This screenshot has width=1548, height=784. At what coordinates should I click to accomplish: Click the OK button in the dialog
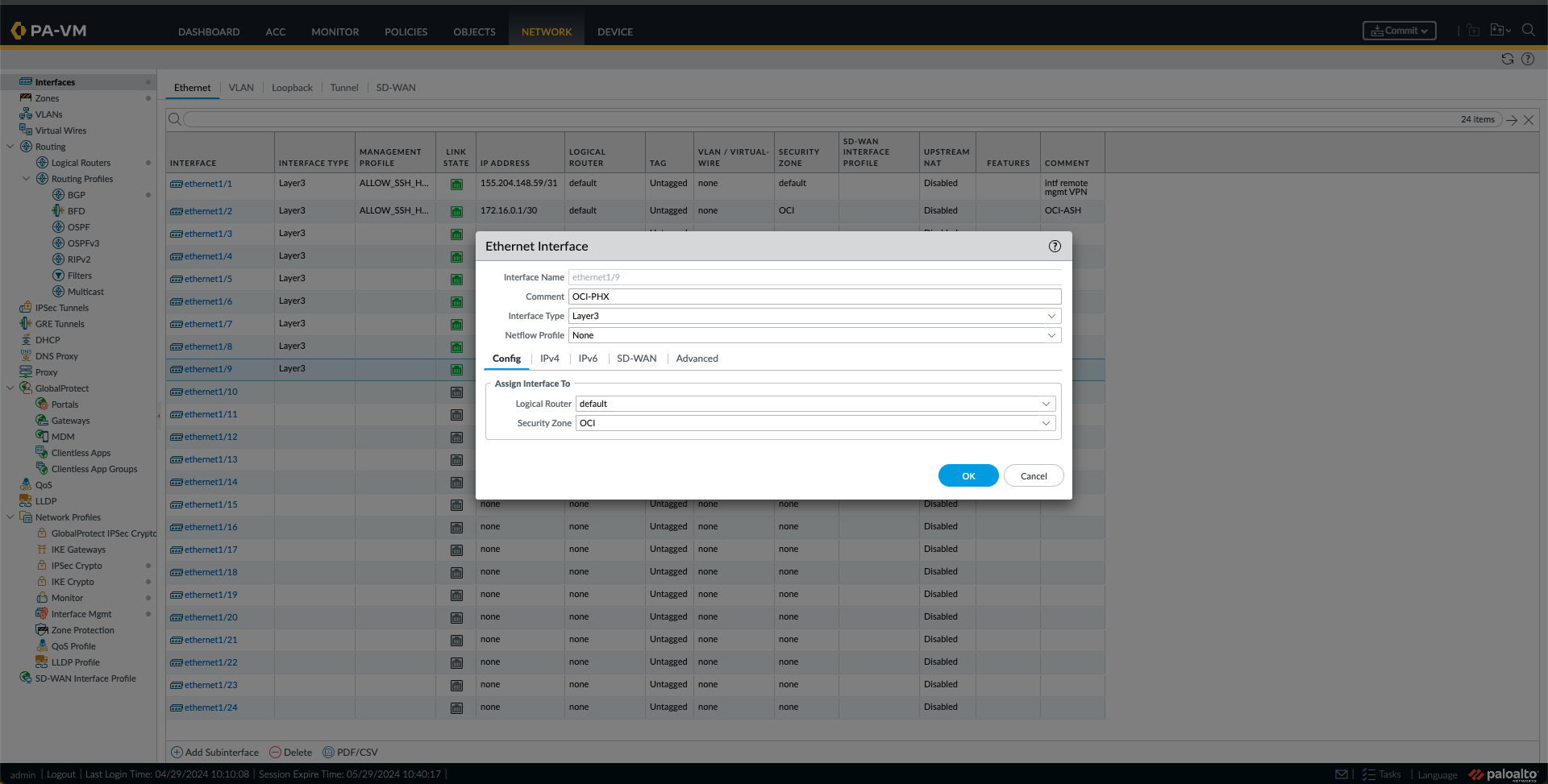tap(967, 475)
